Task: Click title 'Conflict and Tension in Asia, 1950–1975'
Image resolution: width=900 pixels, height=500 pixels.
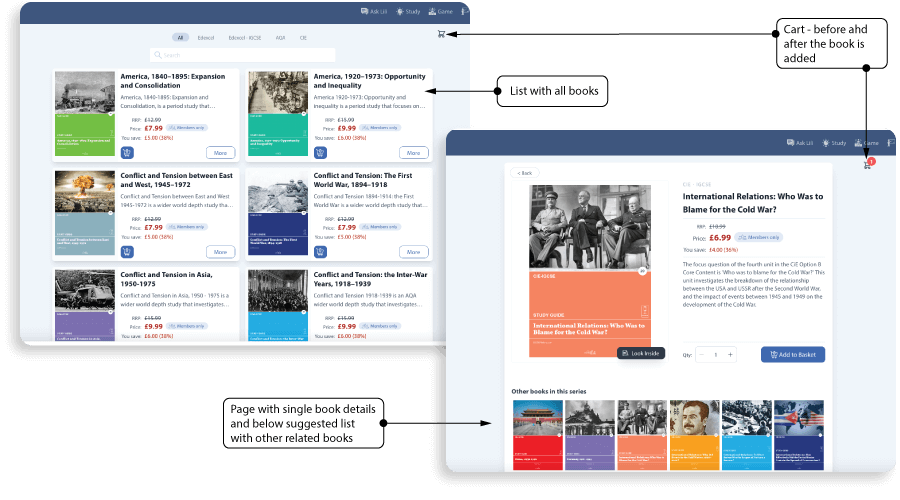Action: [166, 280]
